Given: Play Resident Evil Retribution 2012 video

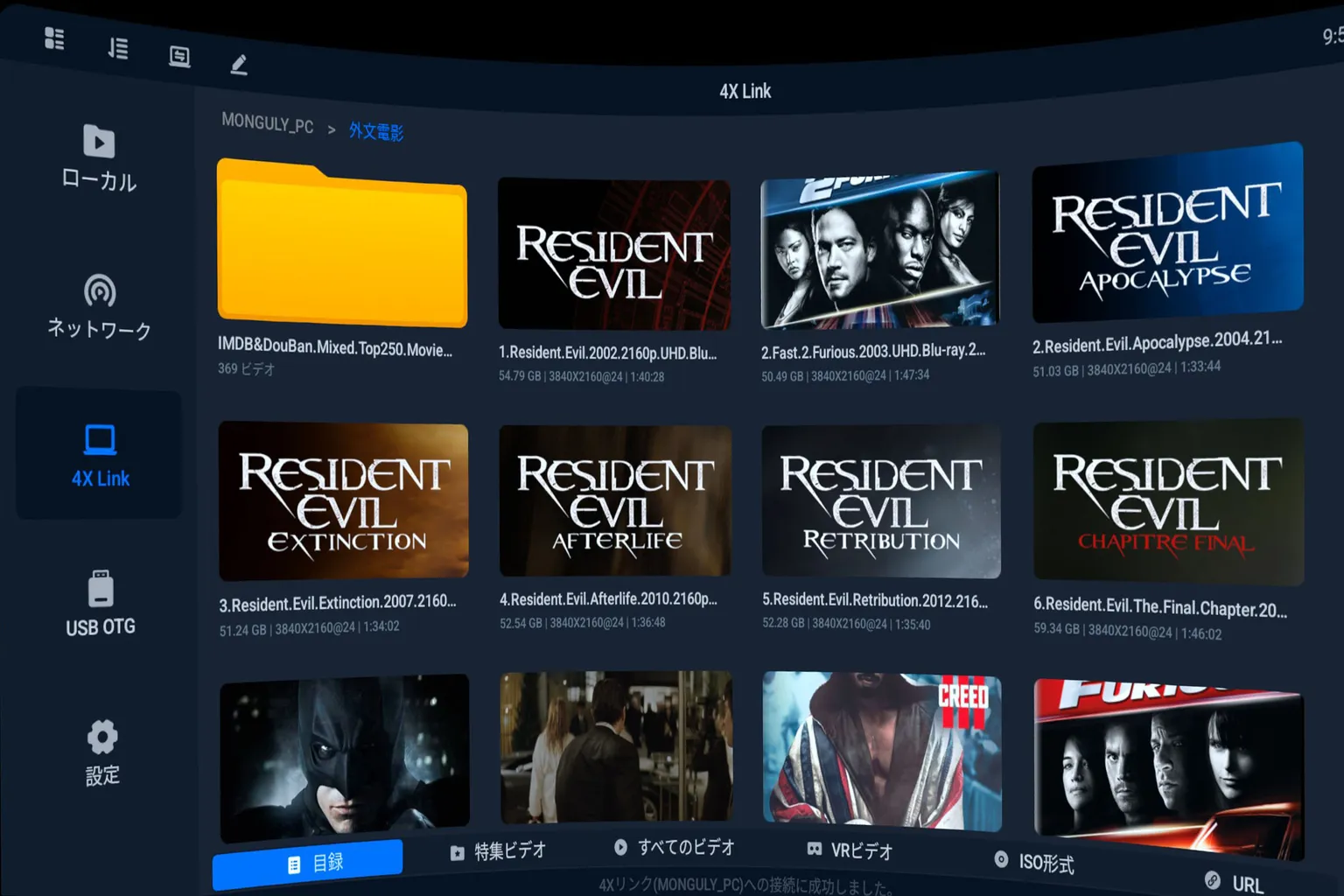Looking at the screenshot, I should pos(881,502).
